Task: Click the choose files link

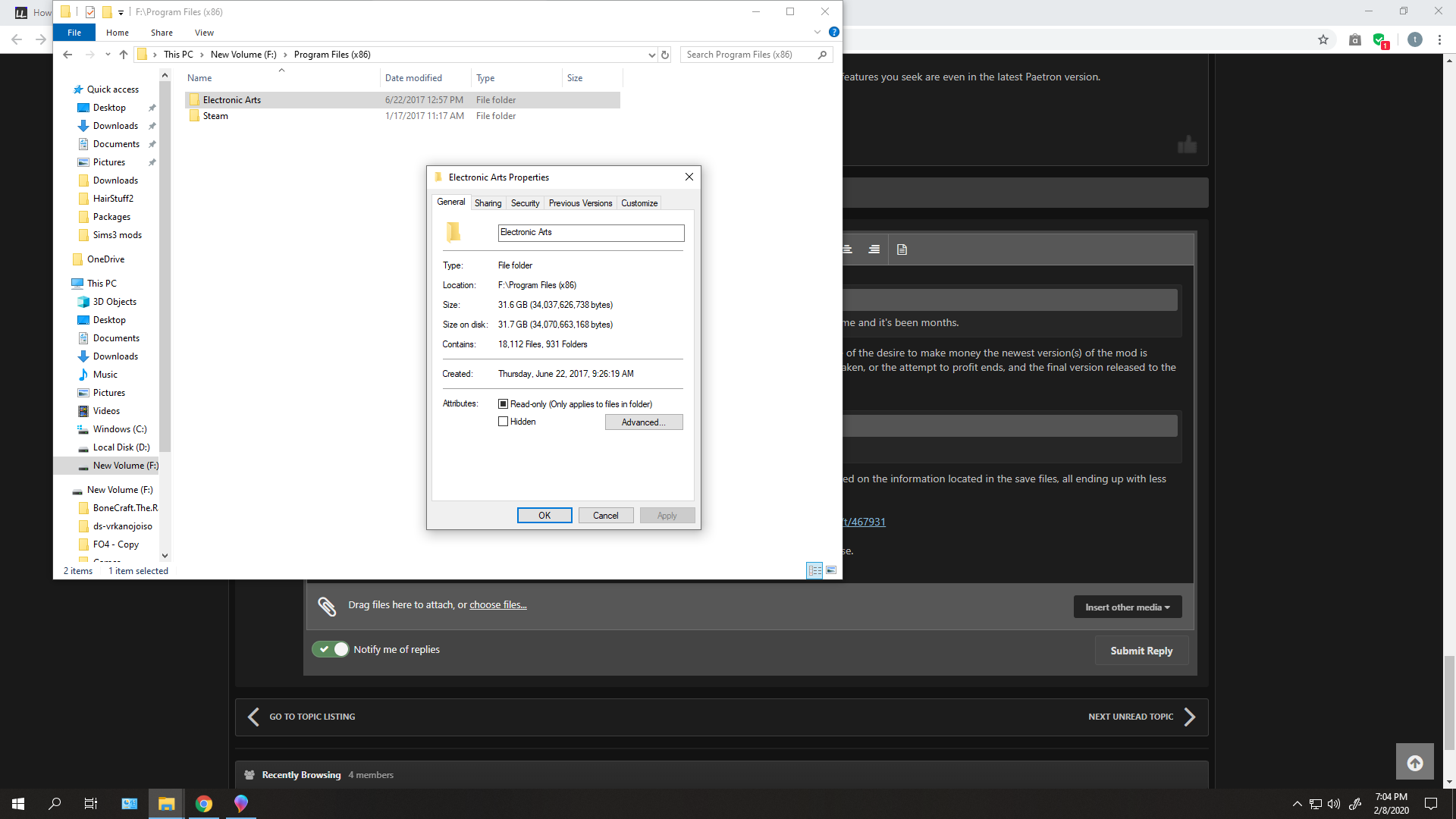Action: [497, 605]
